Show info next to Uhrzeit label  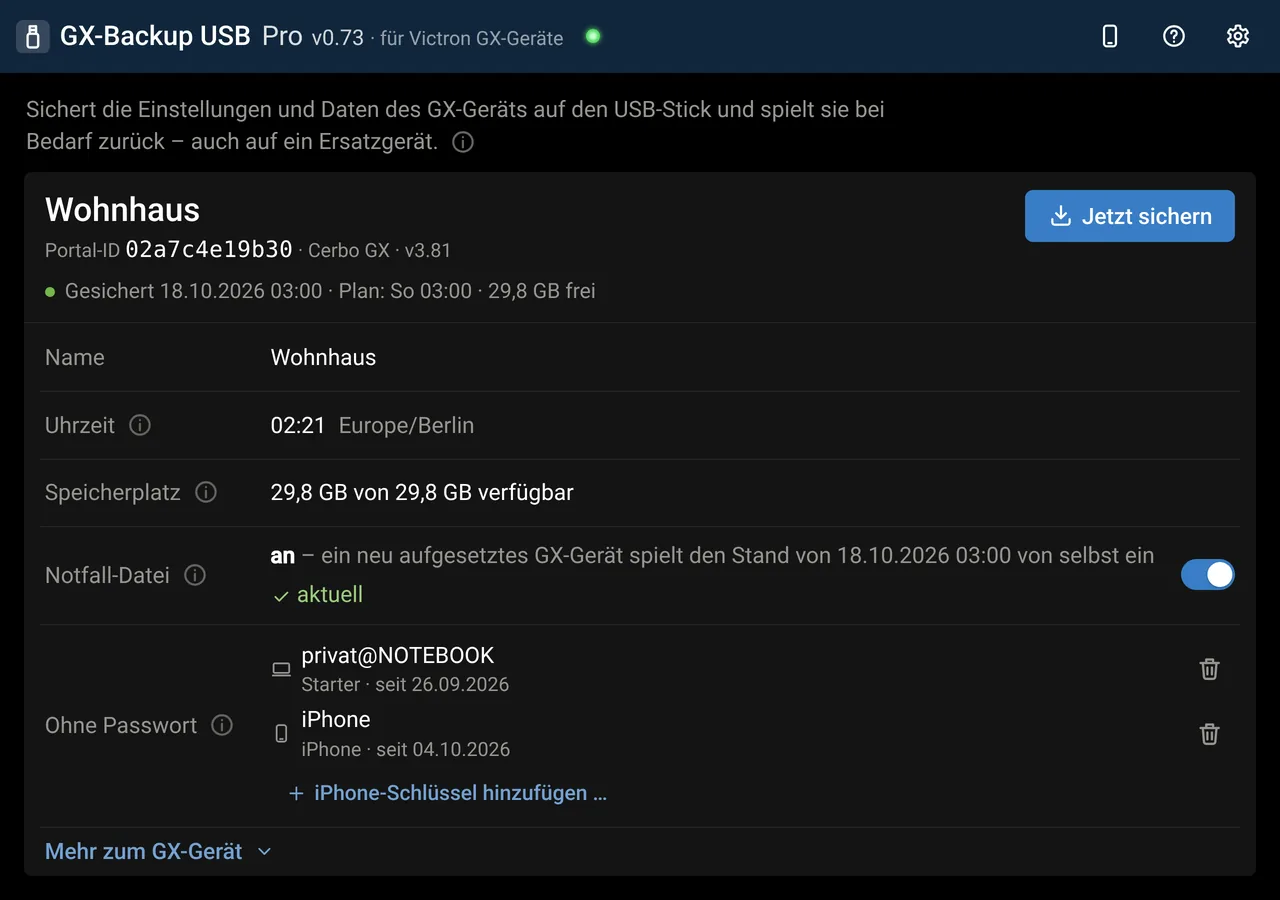coord(140,425)
